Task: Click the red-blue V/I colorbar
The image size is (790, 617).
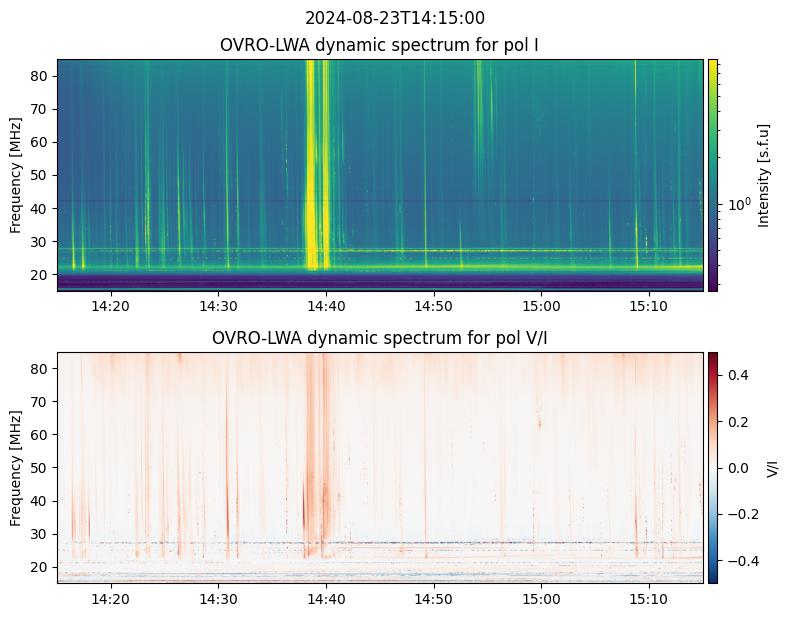Action: tap(712, 468)
